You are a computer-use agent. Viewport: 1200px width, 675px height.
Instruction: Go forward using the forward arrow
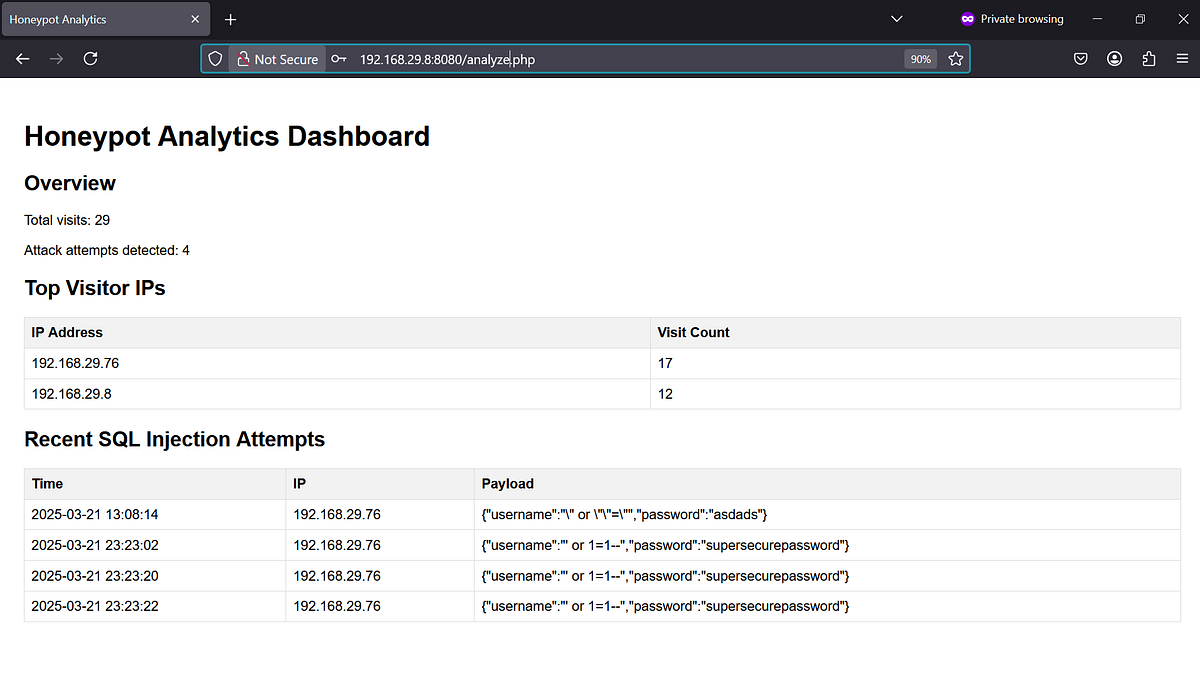click(56, 59)
